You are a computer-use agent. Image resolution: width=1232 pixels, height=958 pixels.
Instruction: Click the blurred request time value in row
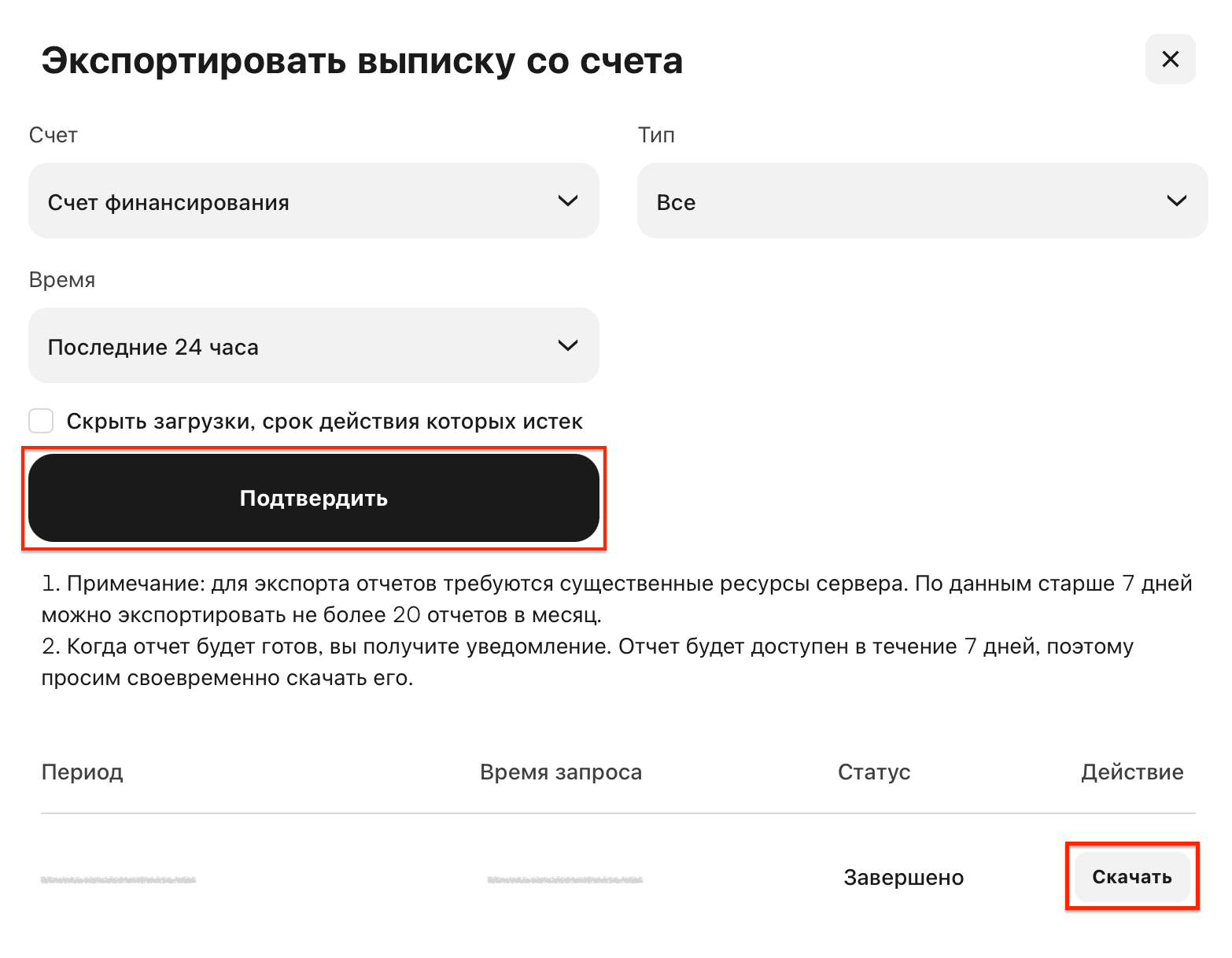click(565, 879)
